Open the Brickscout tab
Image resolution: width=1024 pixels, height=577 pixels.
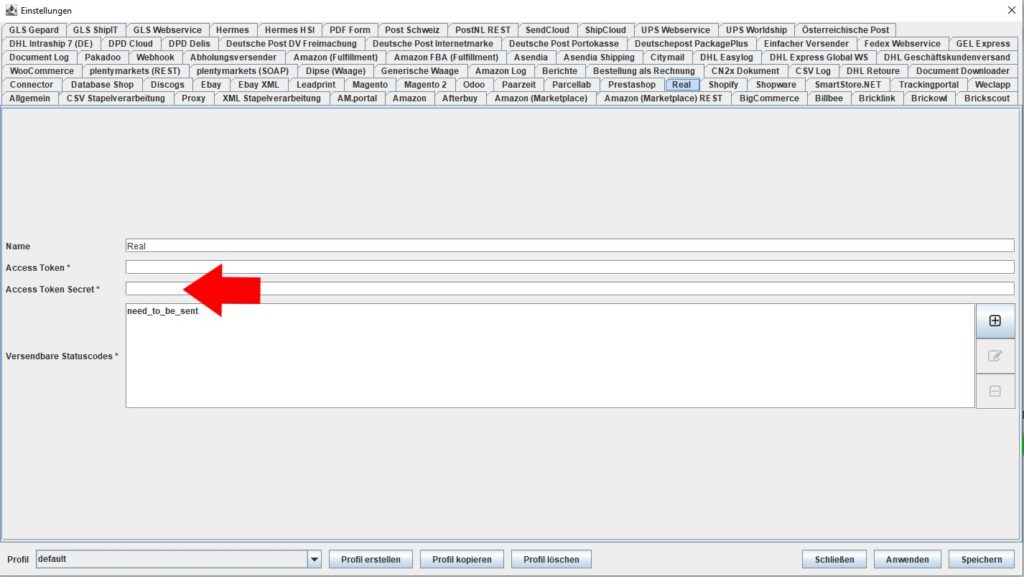pos(986,98)
